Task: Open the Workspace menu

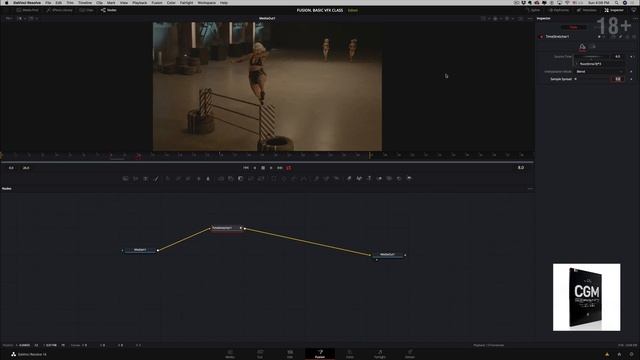Action: click(207, 2)
